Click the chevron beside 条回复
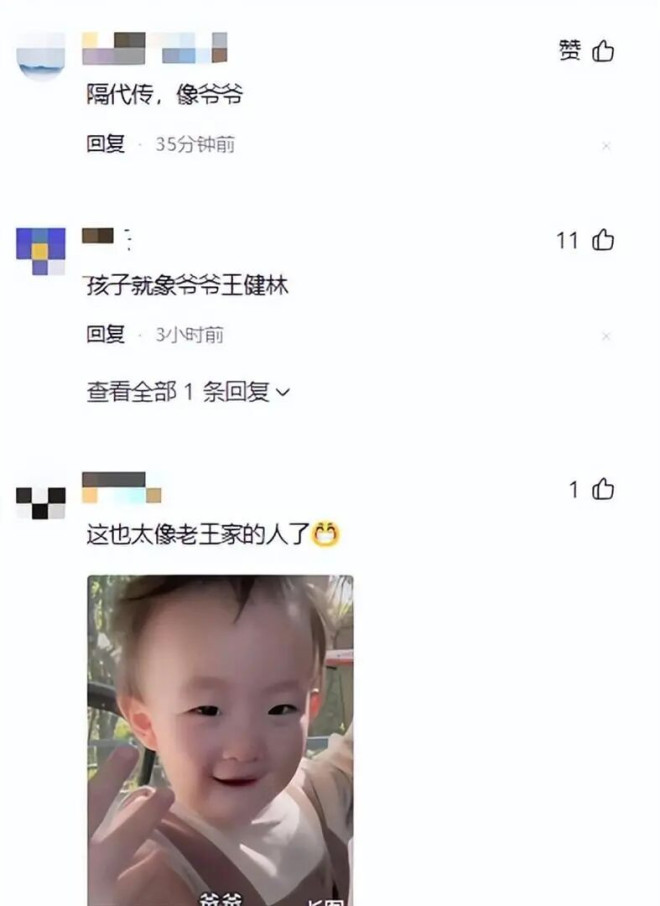The width and height of the screenshot is (660, 906). pos(283,393)
